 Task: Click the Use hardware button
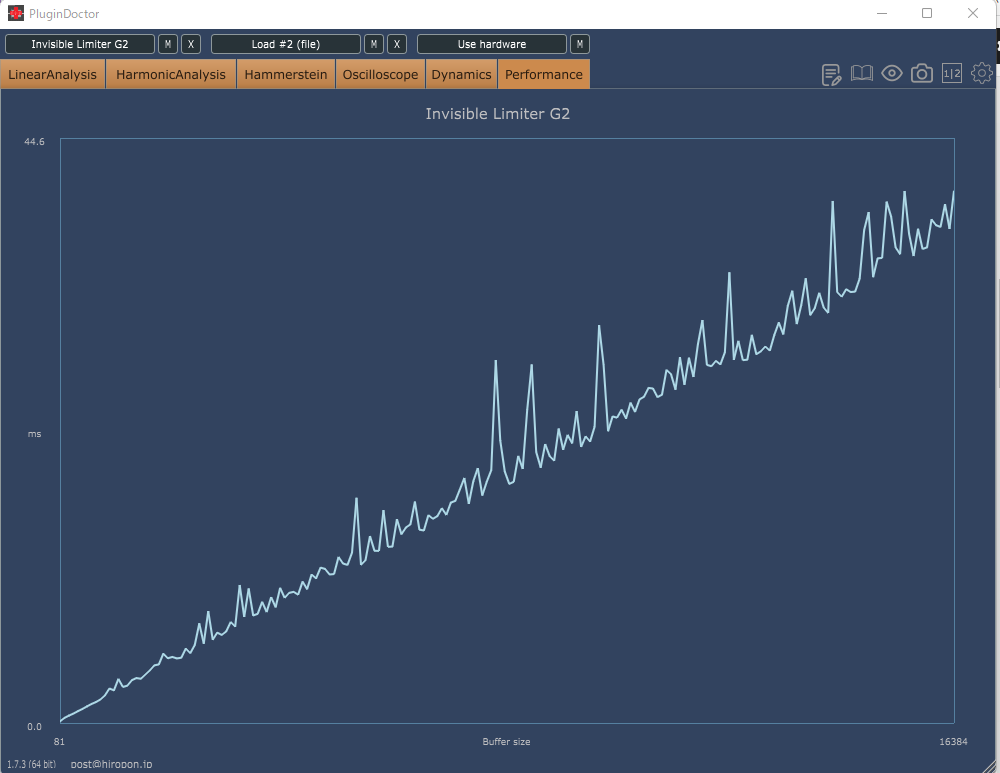(492, 44)
